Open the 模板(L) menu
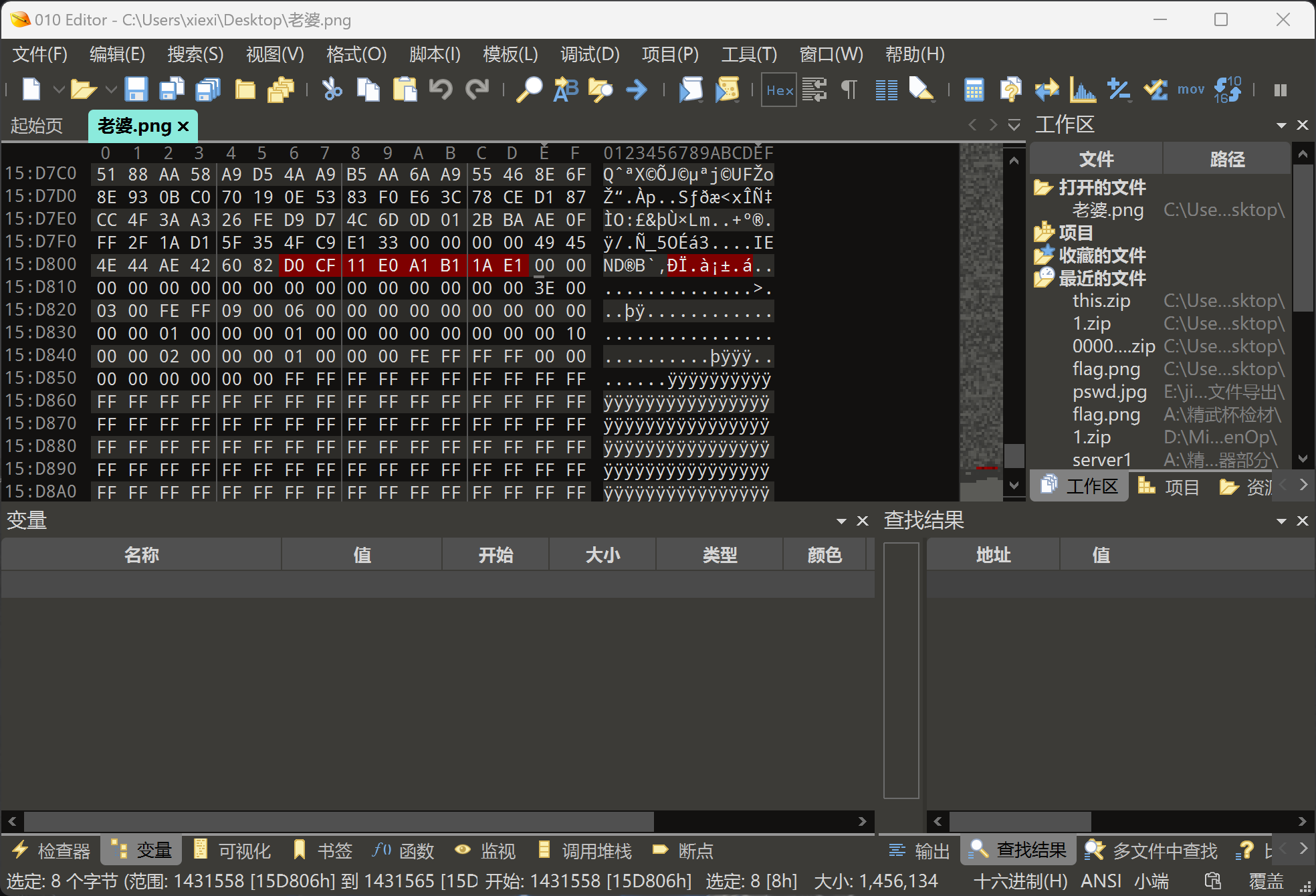Screen dimensions: 1316x896 (510, 54)
